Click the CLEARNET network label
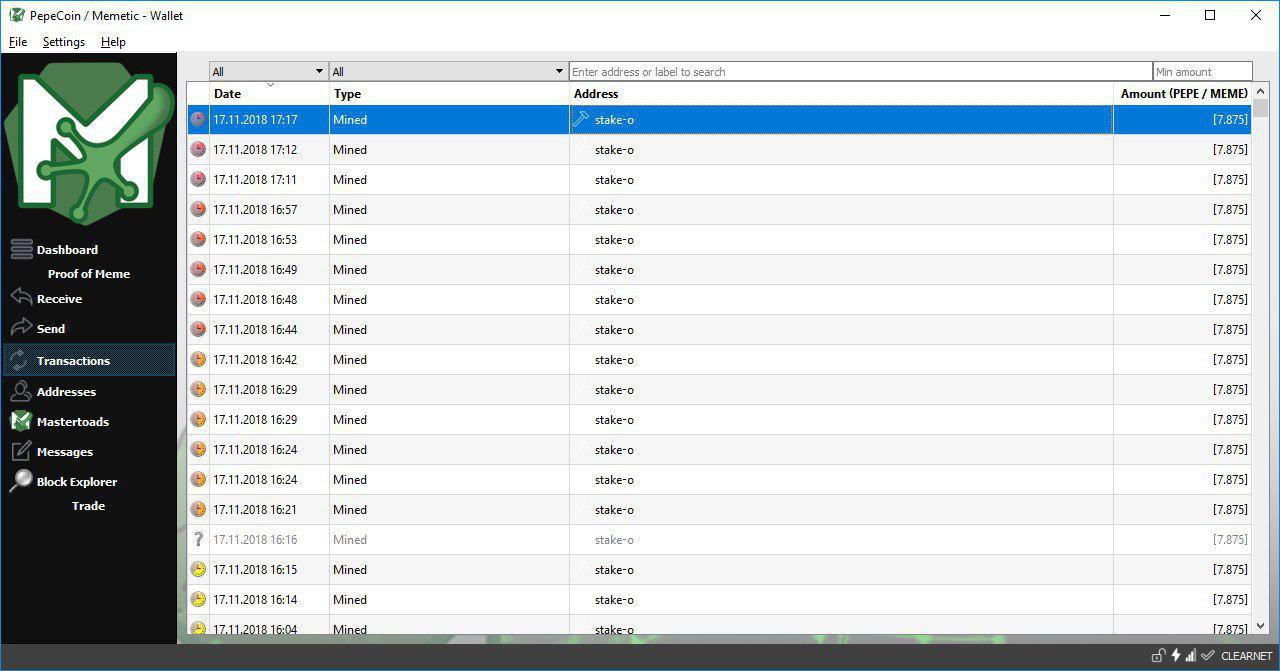Image resolution: width=1280 pixels, height=671 pixels. [1246, 657]
